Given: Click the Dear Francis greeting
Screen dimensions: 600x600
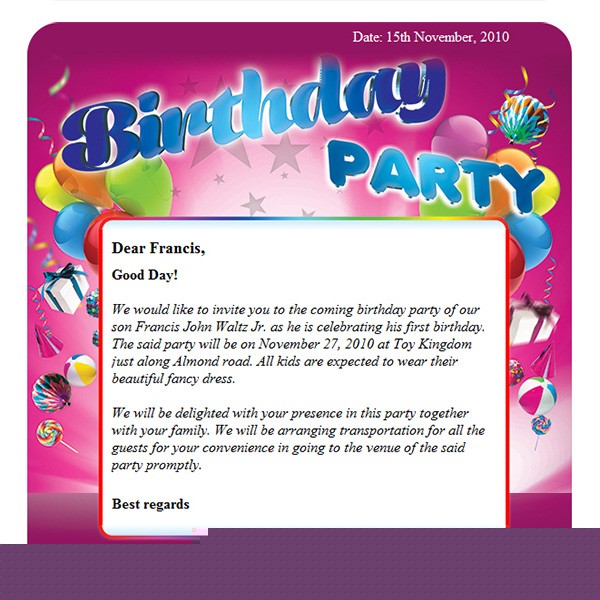Looking at the screenshot, I should pos(158,248).
